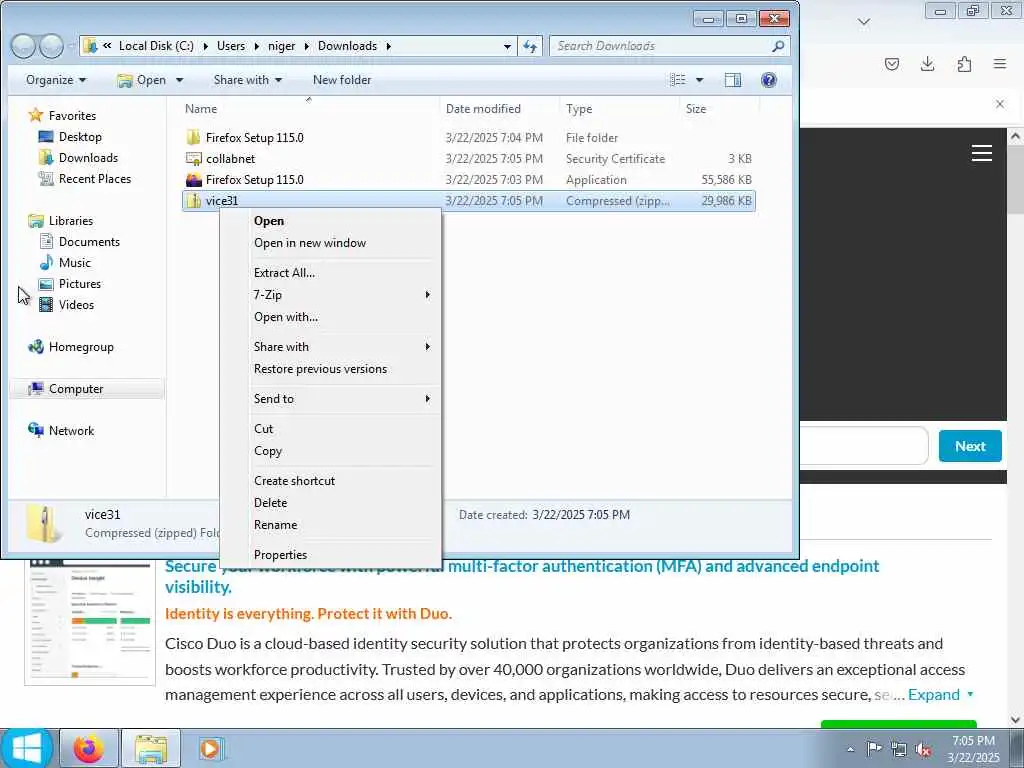Choose Open in new window
The image size is (1024, 768).
310,243
